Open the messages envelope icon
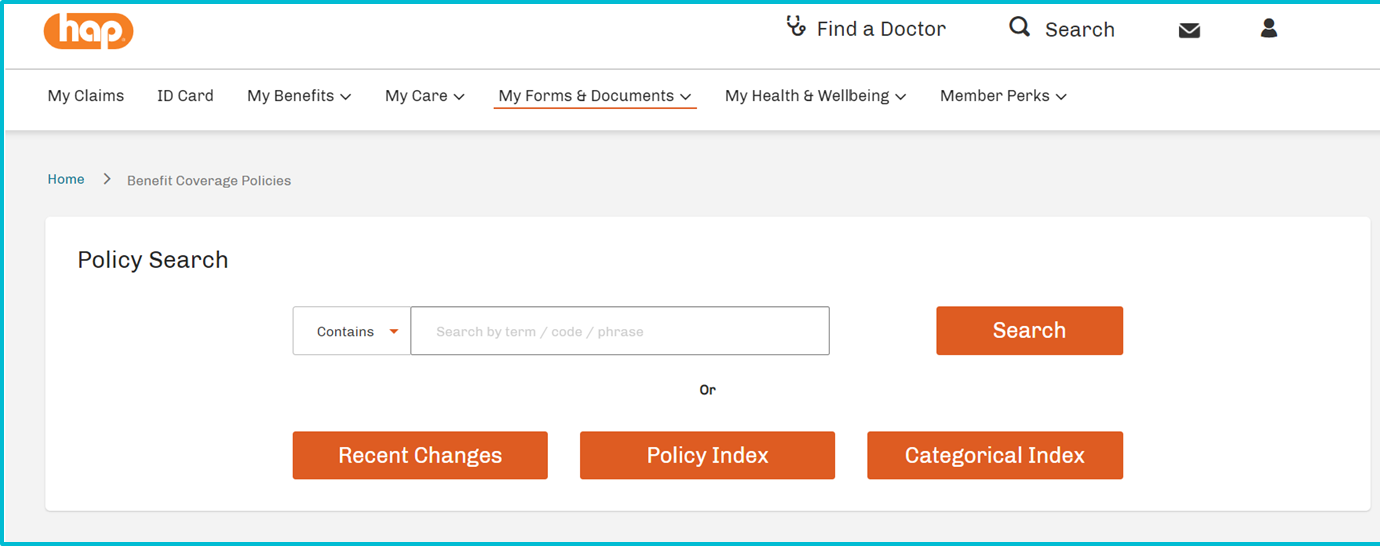1380x547 pixels. coord(1189,30)
